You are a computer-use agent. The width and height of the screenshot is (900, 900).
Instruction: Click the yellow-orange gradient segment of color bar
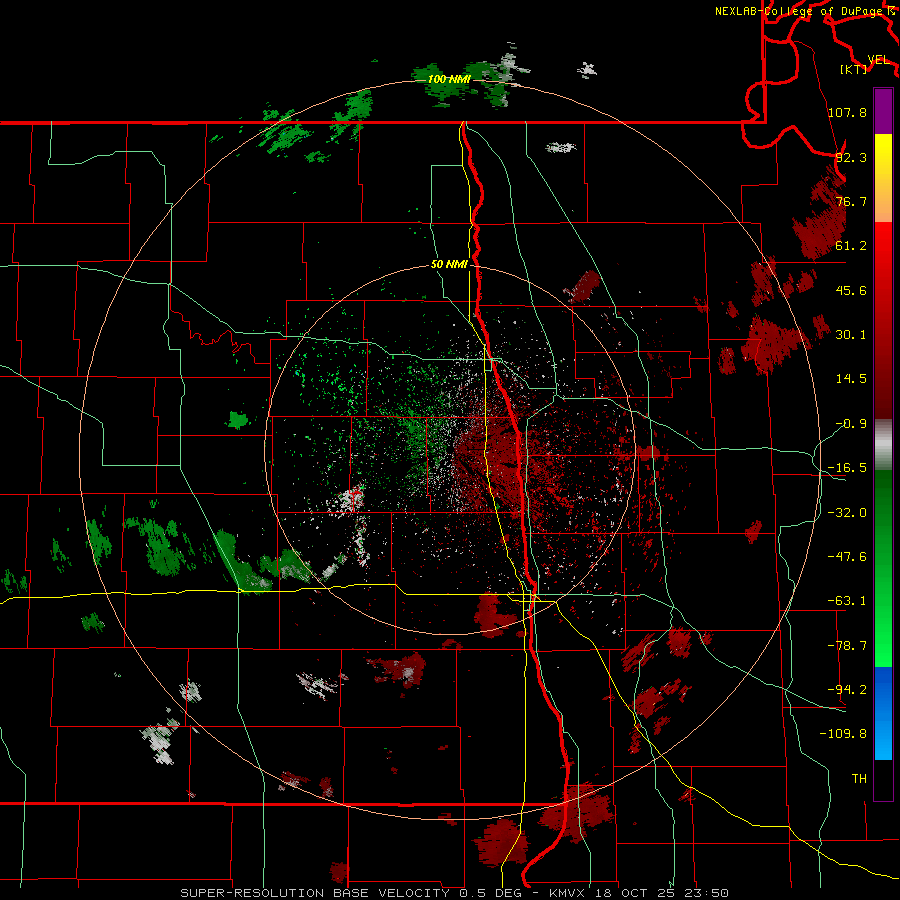(883, 178)
